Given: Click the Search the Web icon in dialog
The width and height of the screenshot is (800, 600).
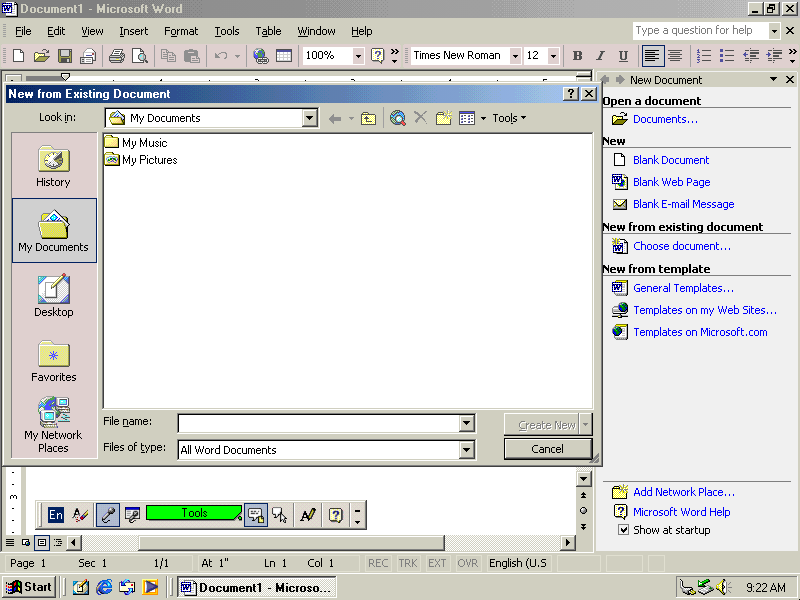Looking at the screenshot, I should [x=398, y=118].
